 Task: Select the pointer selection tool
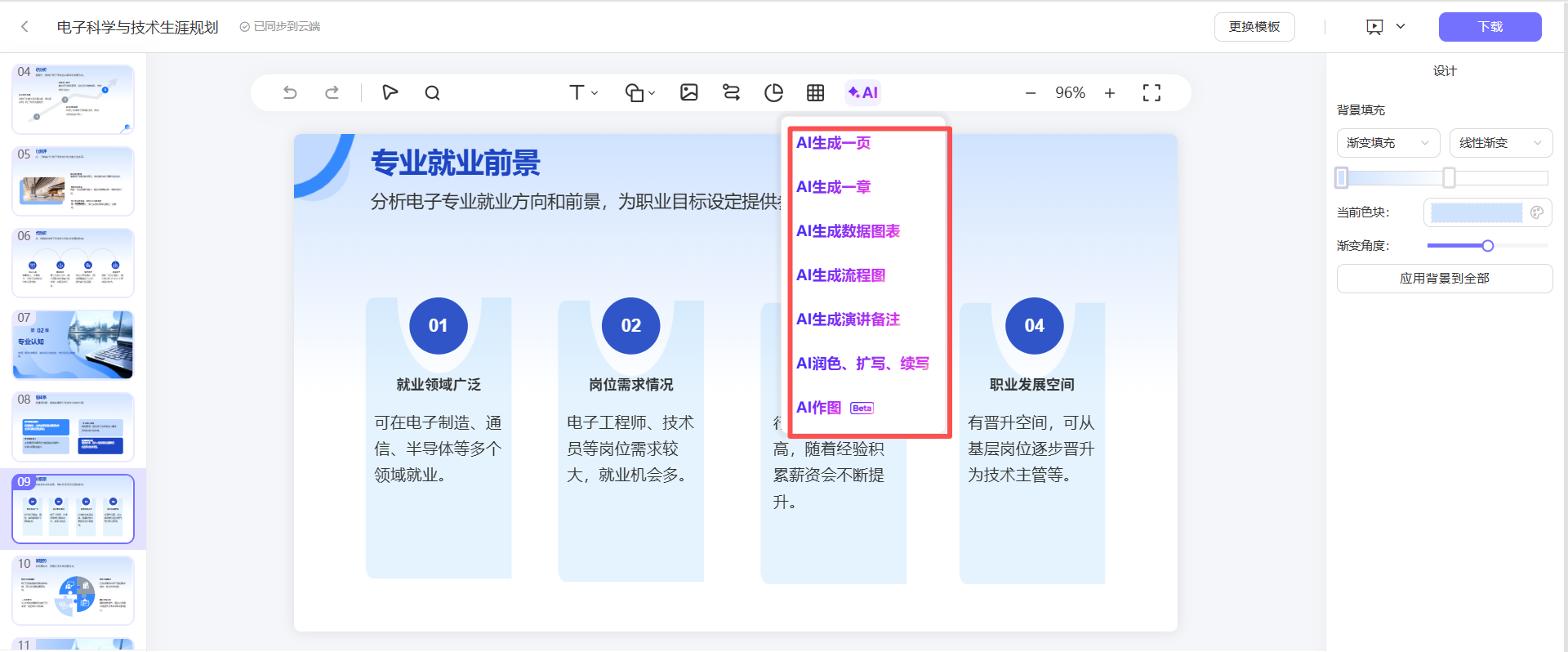[x=390, y=92]
